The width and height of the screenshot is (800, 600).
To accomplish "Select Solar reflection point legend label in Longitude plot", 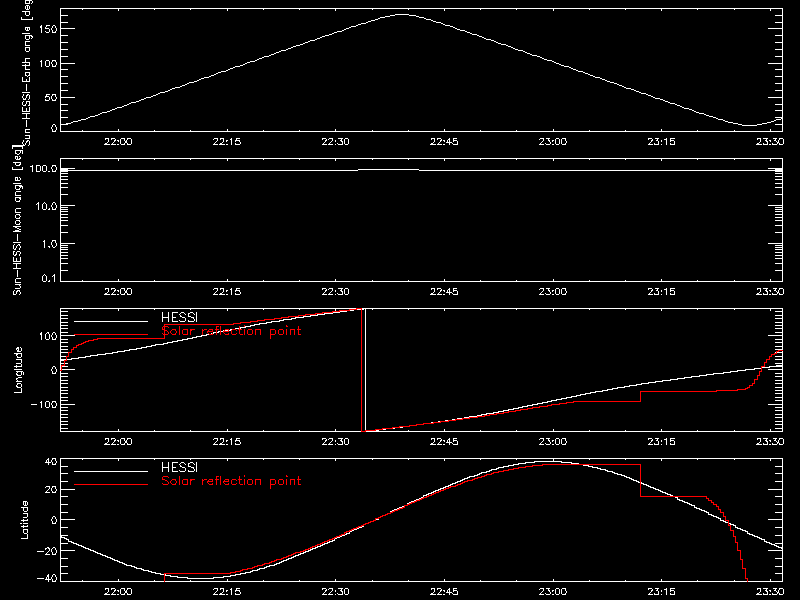I will [x=231, y=331].
